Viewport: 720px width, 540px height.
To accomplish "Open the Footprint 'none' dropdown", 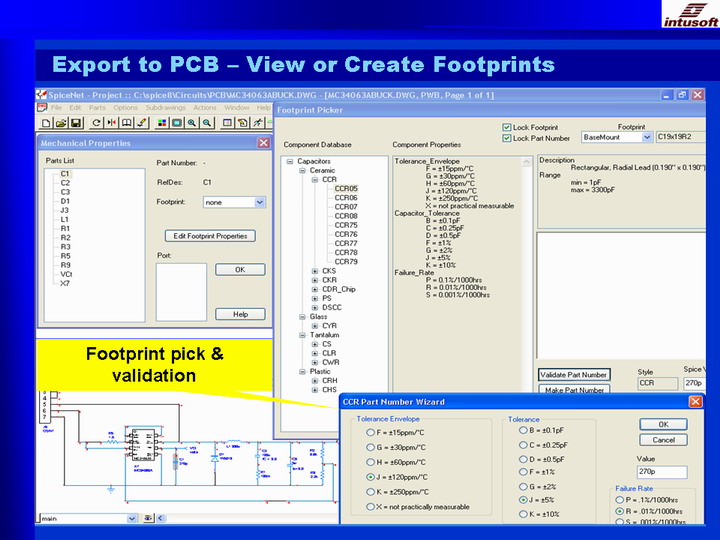I will click(259, 202).
